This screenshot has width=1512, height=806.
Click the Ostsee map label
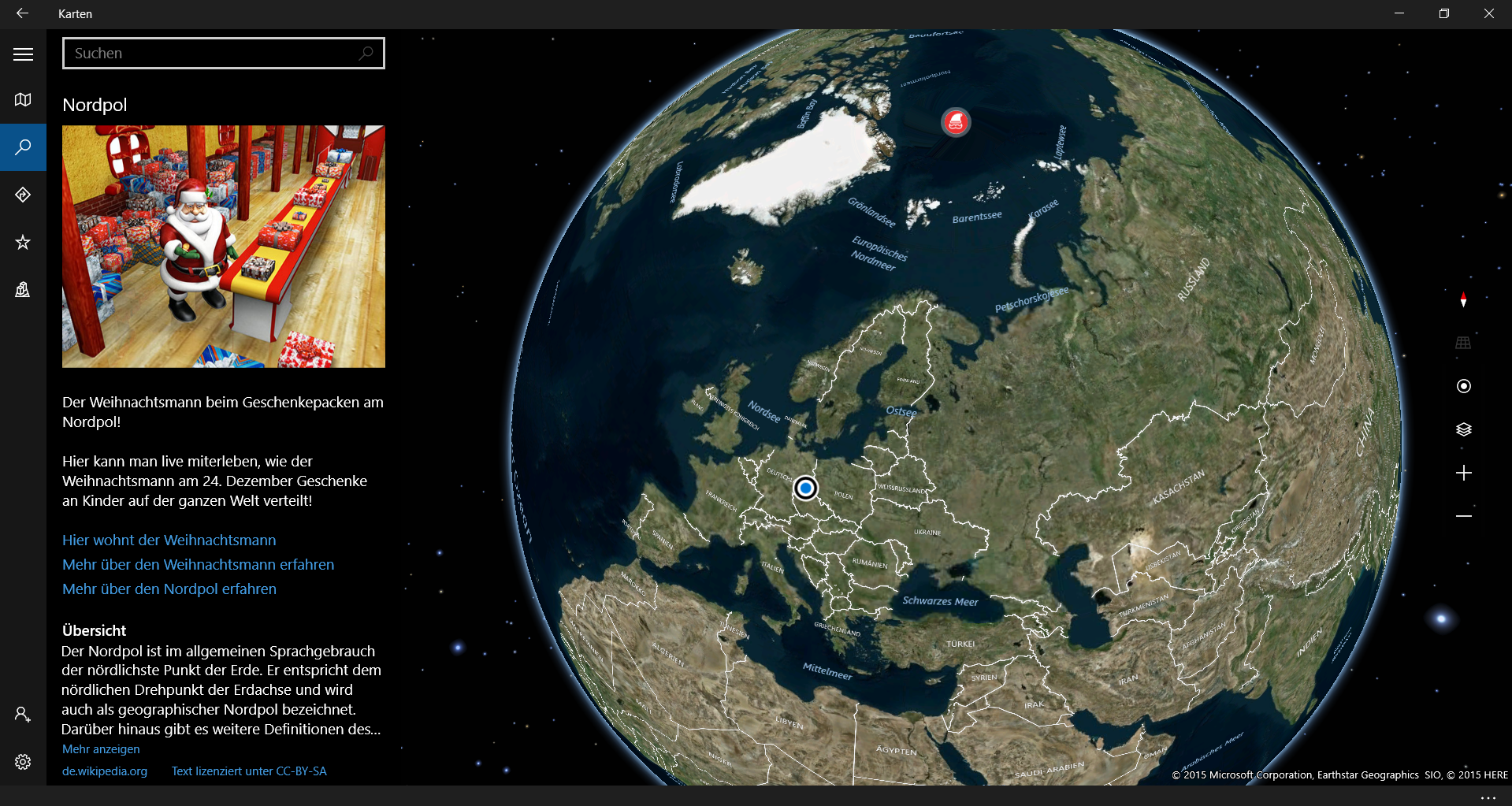(901, 411)
